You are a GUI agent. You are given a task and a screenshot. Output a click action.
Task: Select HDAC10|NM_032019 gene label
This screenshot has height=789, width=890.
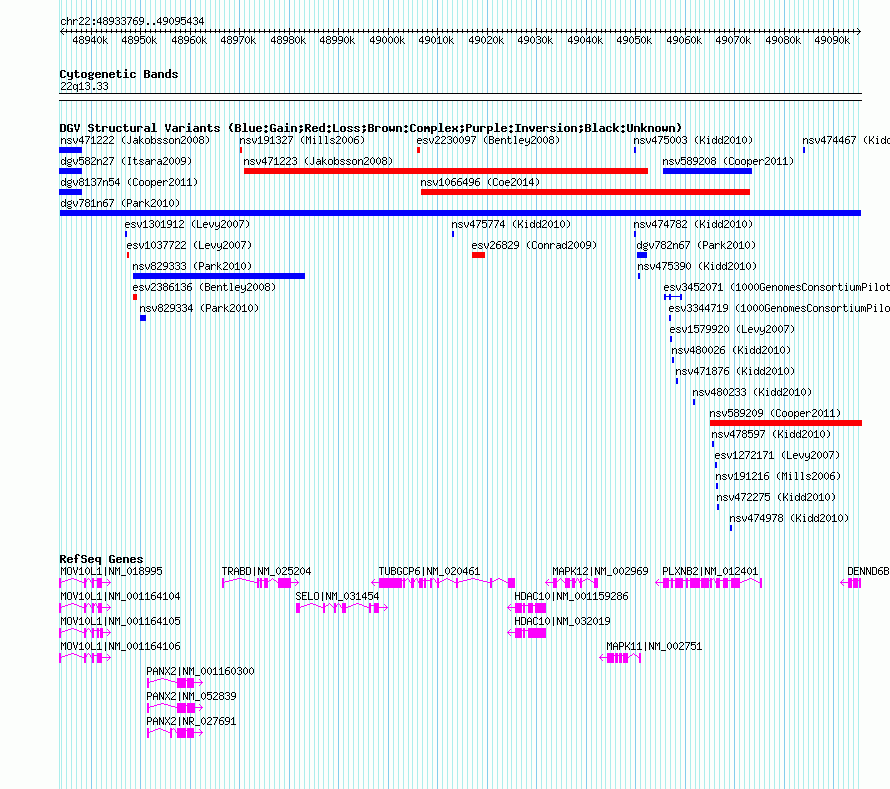click(x=562, y=621)
